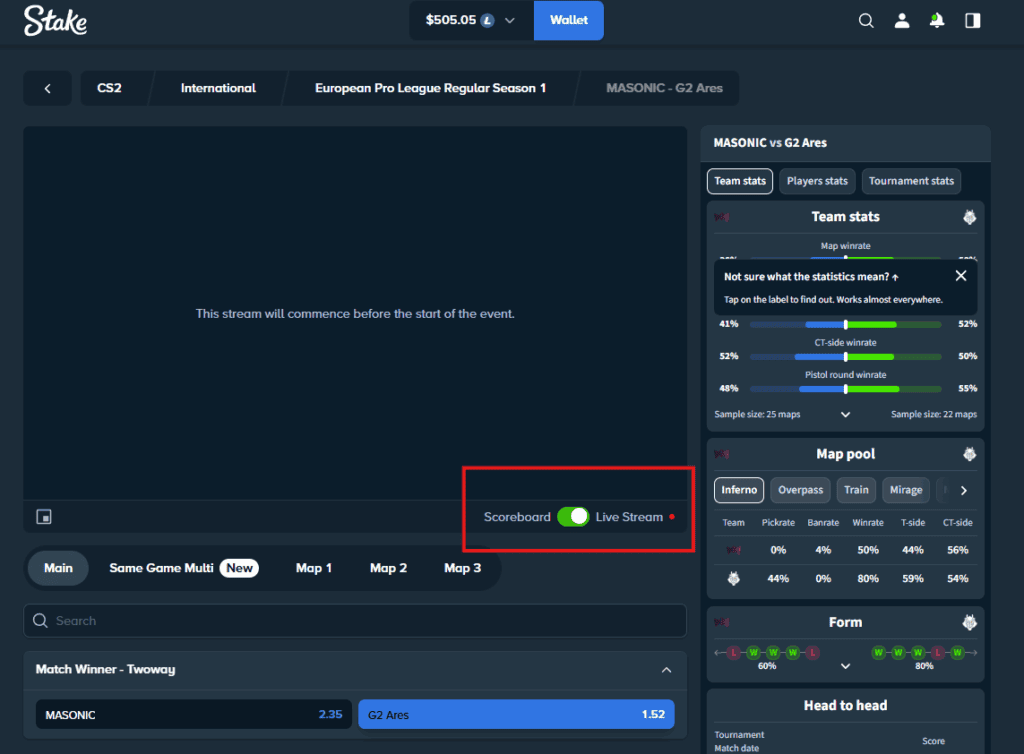Image resolution: width=1024 pixels, height=754 pixels.
Task: Dismiss the statistics explanation tooltip
Action: pyautogui.click(x=961, y=275)
